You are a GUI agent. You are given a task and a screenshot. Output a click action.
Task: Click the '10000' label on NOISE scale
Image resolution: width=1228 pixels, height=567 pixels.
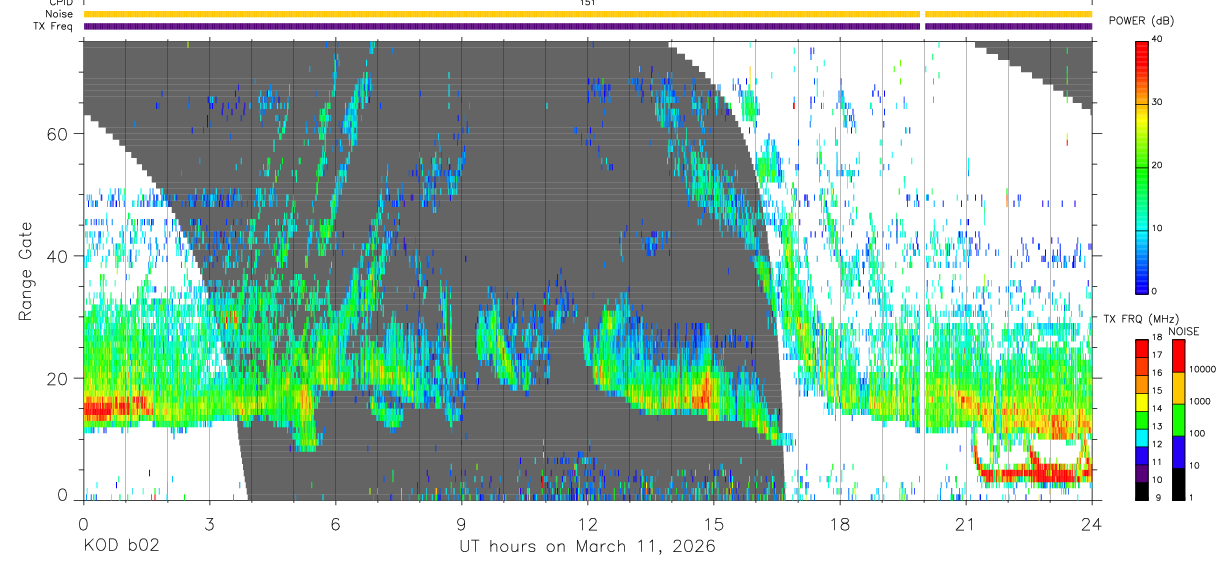(x=1202, y=369)
